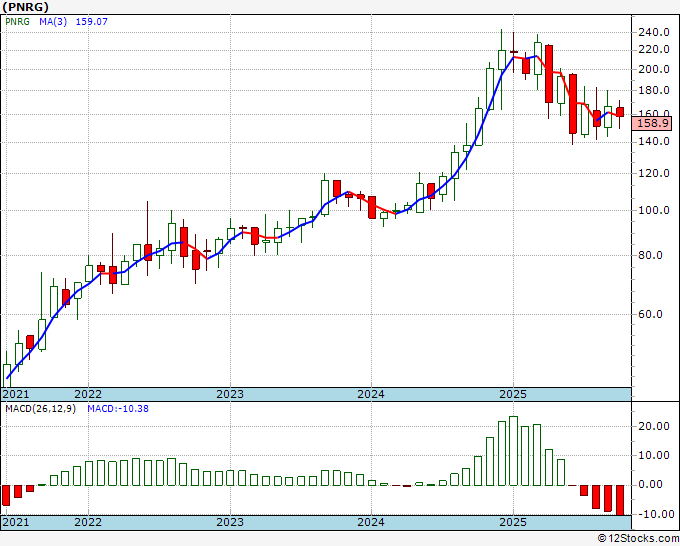This screenshot has width=680, height=546.
Task: Click 2024 on the MACD time axis
Action: pyautogui.click(x=371, y=522)
